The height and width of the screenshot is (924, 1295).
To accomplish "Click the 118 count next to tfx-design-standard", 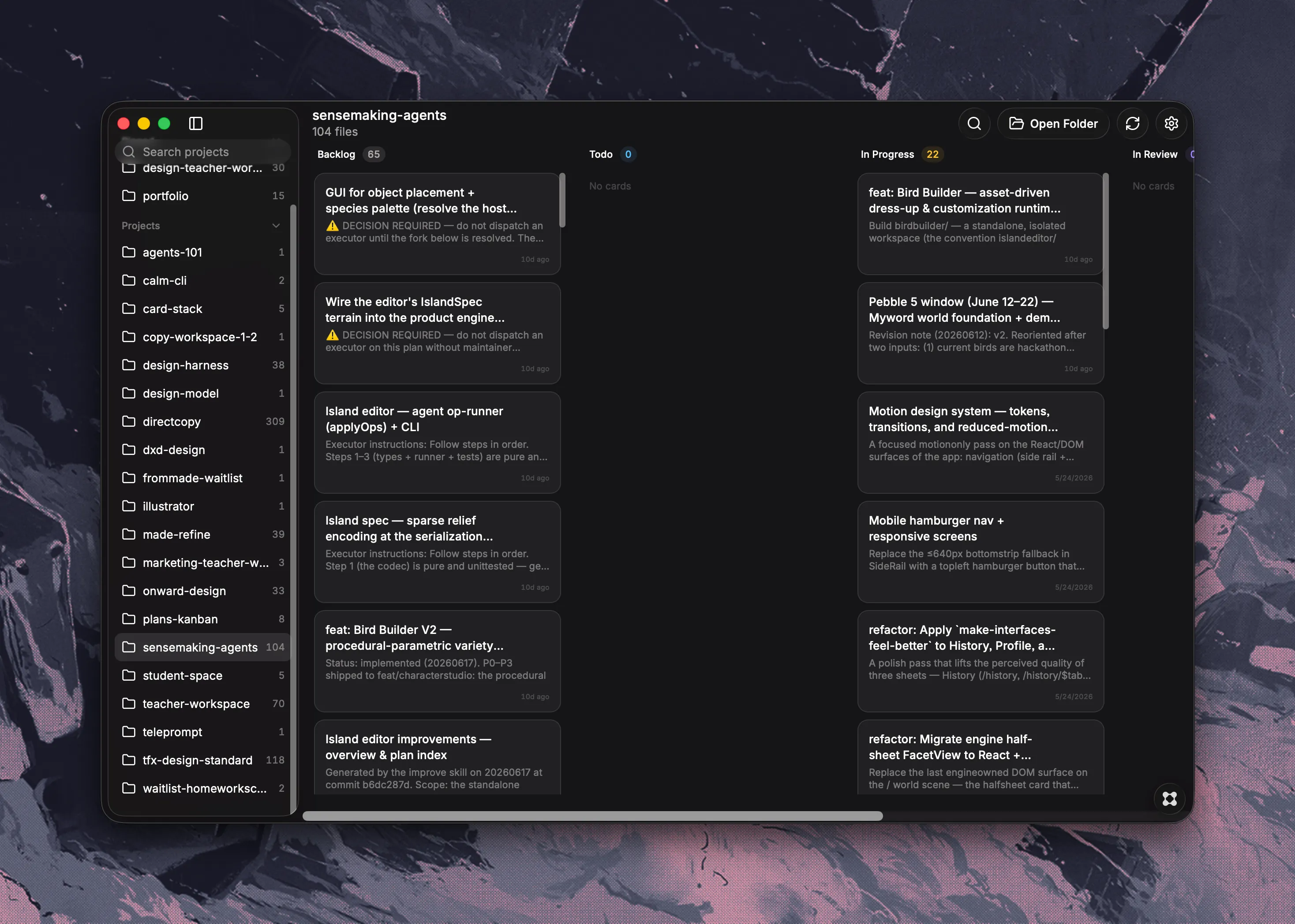I will point(275,760).
